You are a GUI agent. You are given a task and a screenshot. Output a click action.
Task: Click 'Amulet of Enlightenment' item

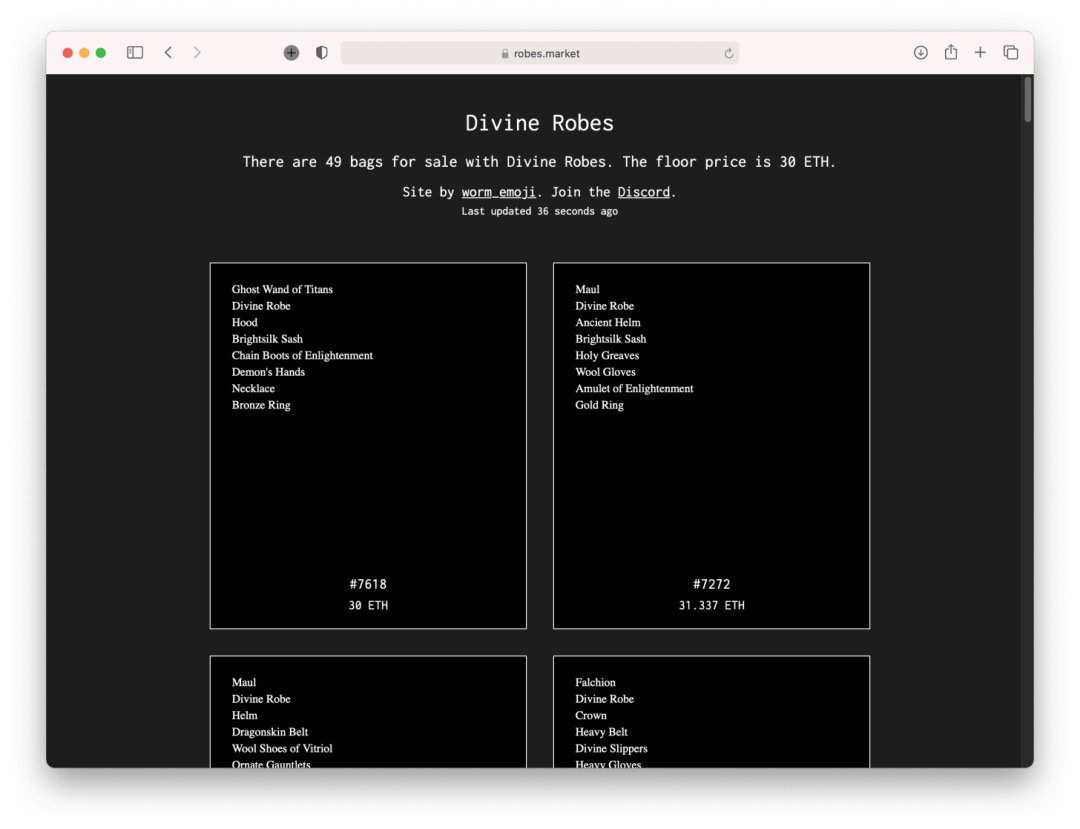634,388
